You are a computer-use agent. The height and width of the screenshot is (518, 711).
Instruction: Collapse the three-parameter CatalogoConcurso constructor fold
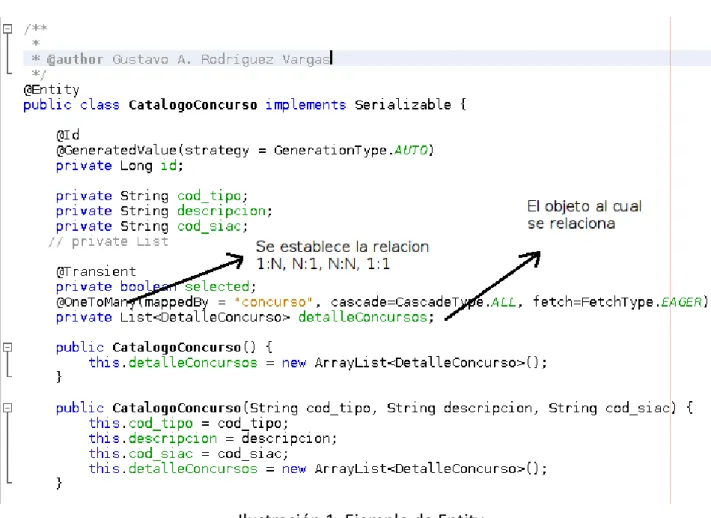point(7,408)
